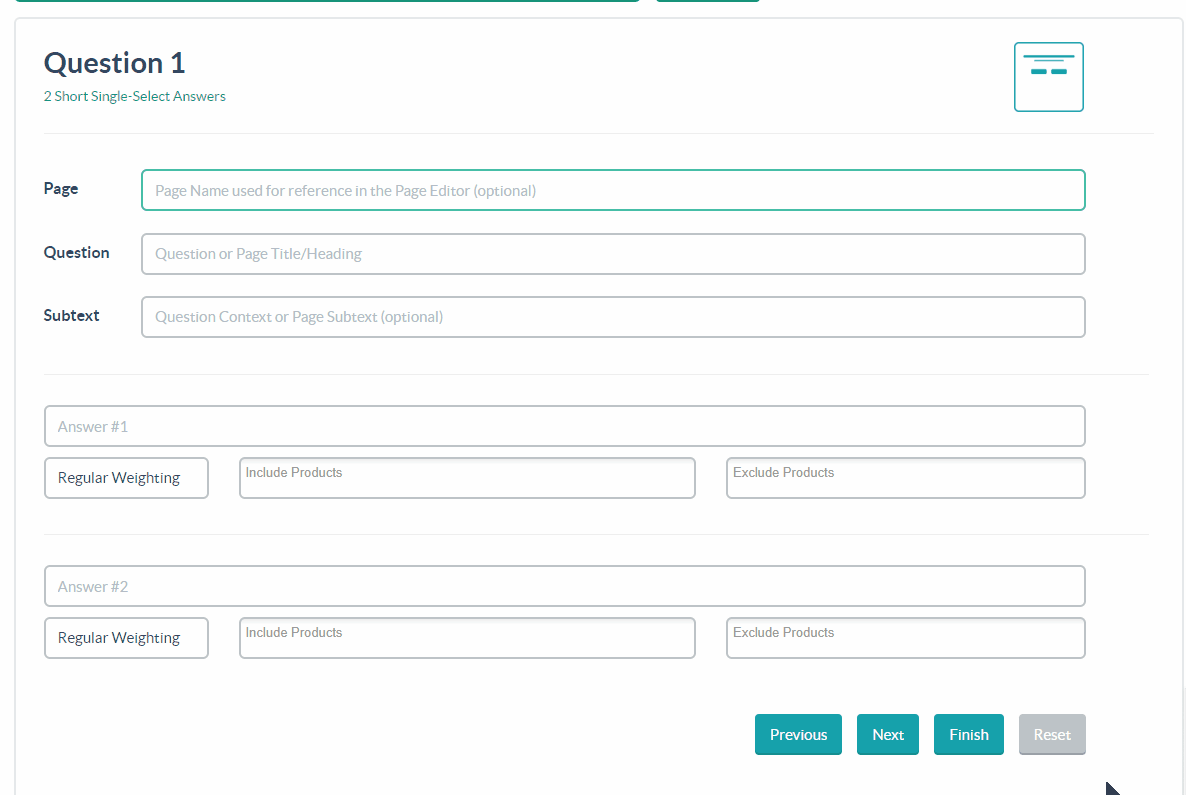
Task: Open the Regular Weighting dropdown for Answer #2
Action: tap(126, 638)
